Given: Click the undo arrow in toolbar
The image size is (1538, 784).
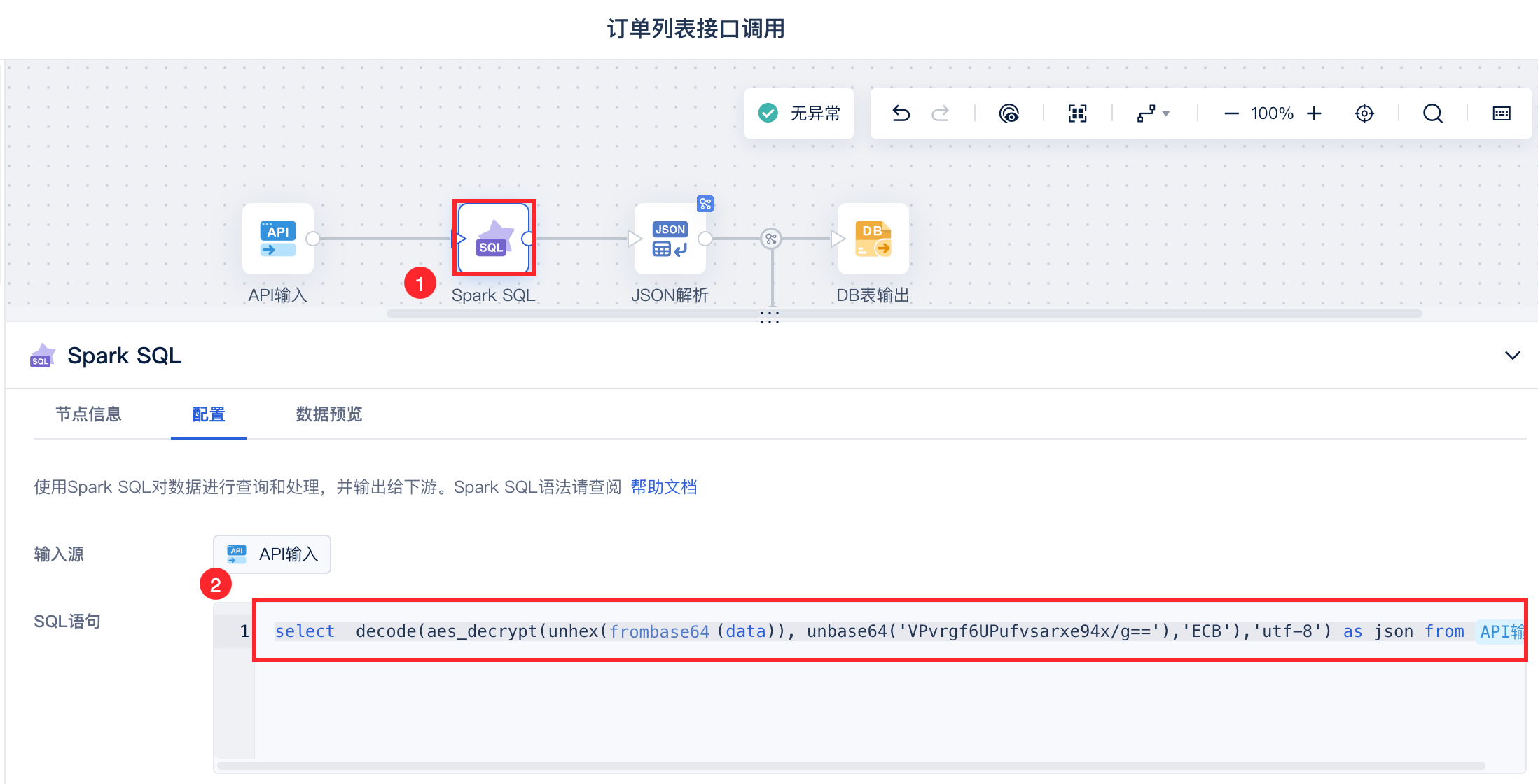Looking at the screenshot, I should point(901,113).
